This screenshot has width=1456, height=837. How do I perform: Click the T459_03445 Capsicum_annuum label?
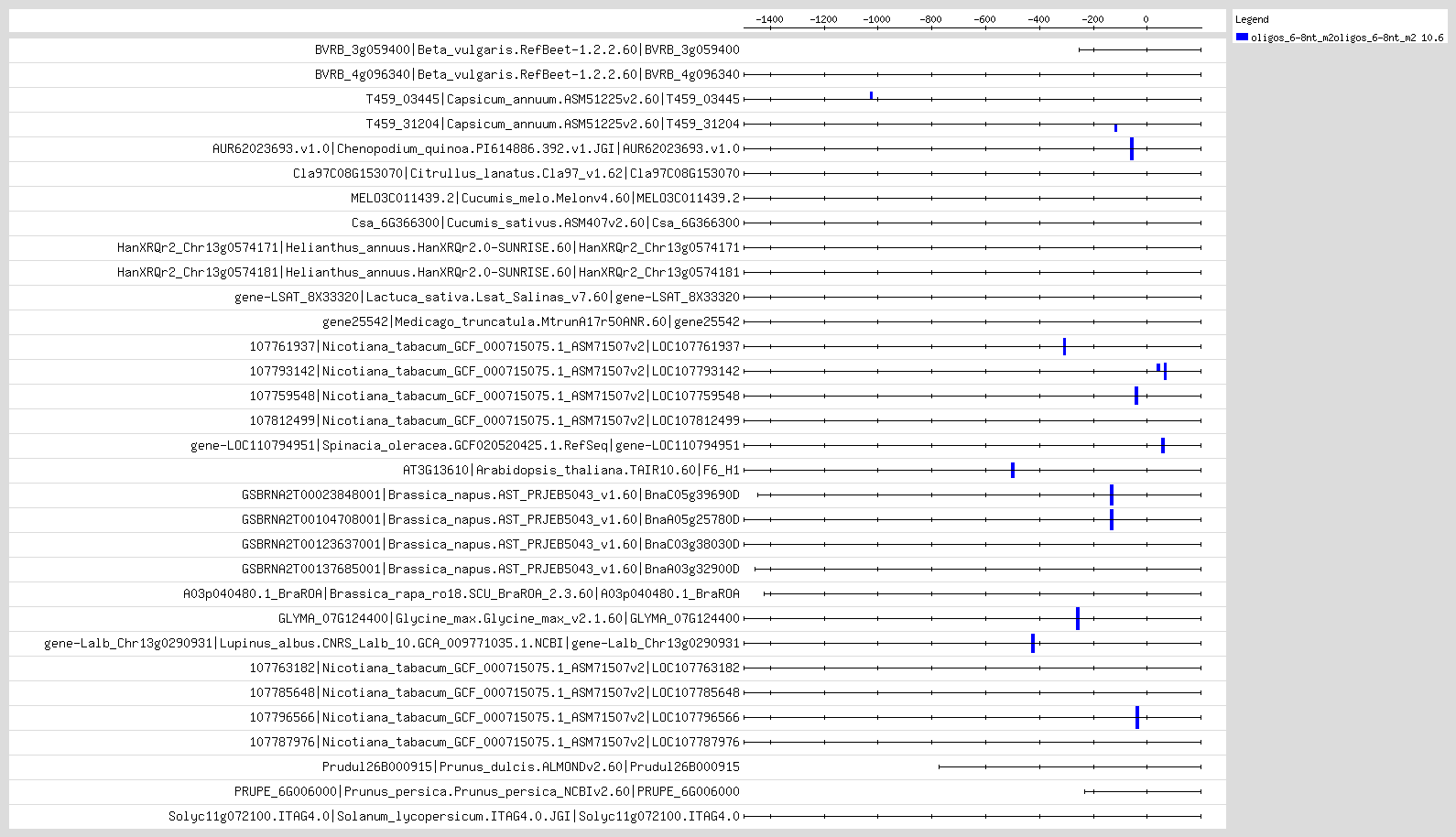tap(553, 99)
